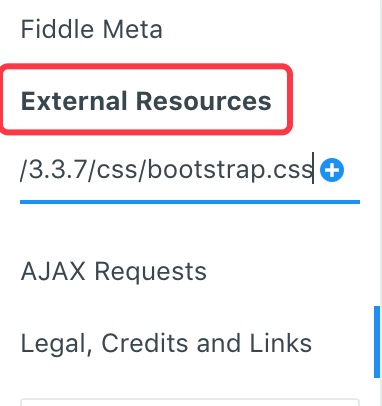
Task: Click the blue plus add-resource icon
Action: [332, 170]
